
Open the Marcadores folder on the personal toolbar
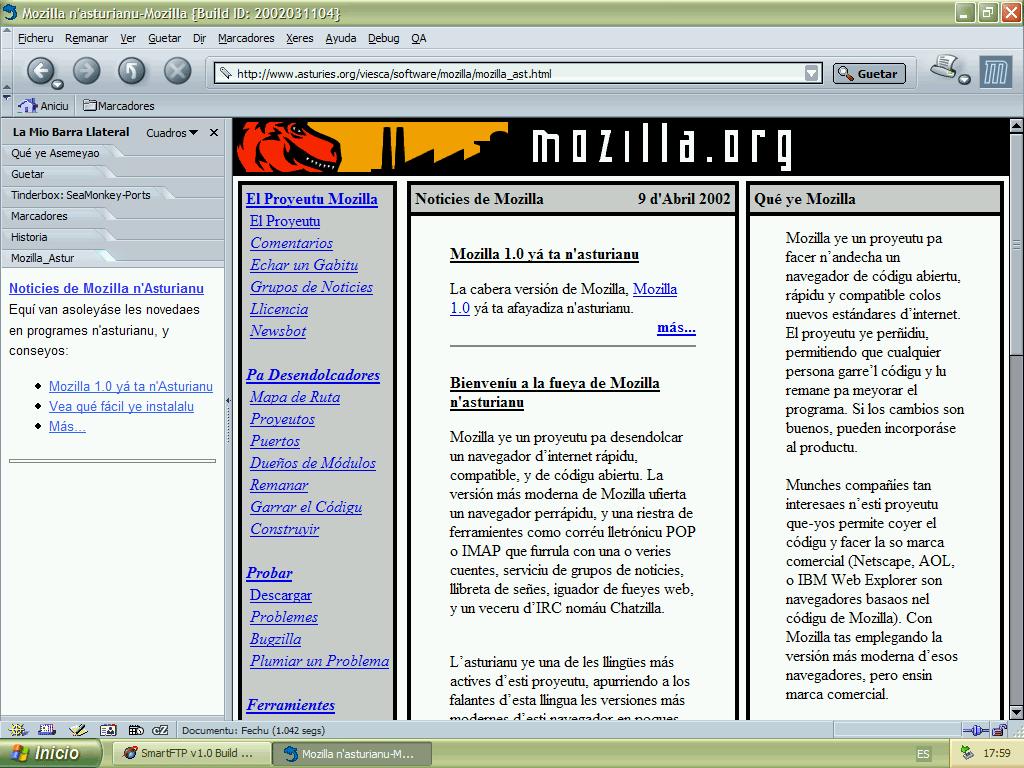click(x=119, y=106)
